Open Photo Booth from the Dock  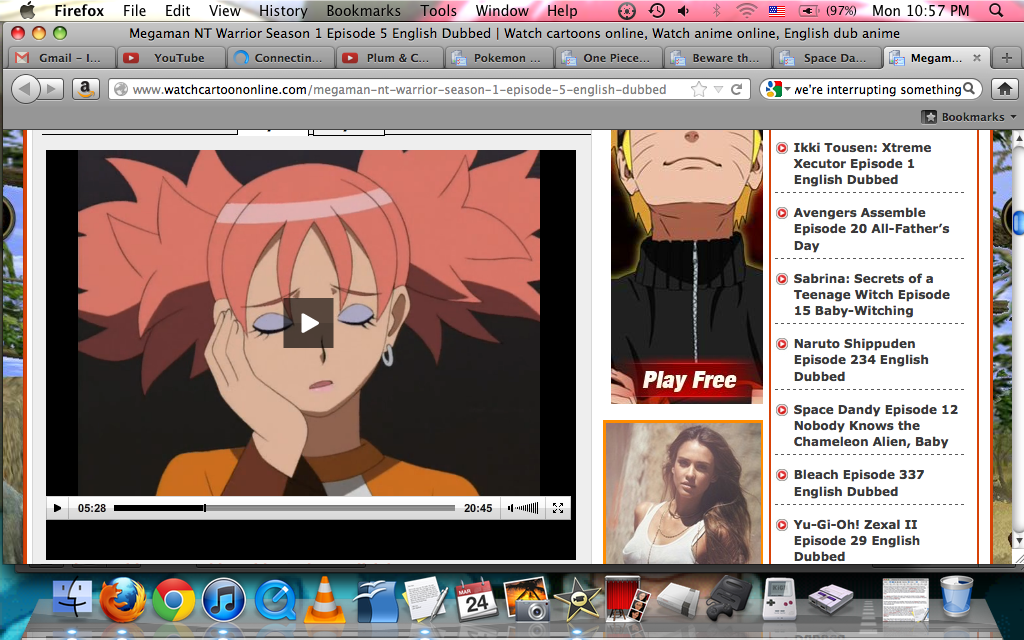[x=627, y=598]
